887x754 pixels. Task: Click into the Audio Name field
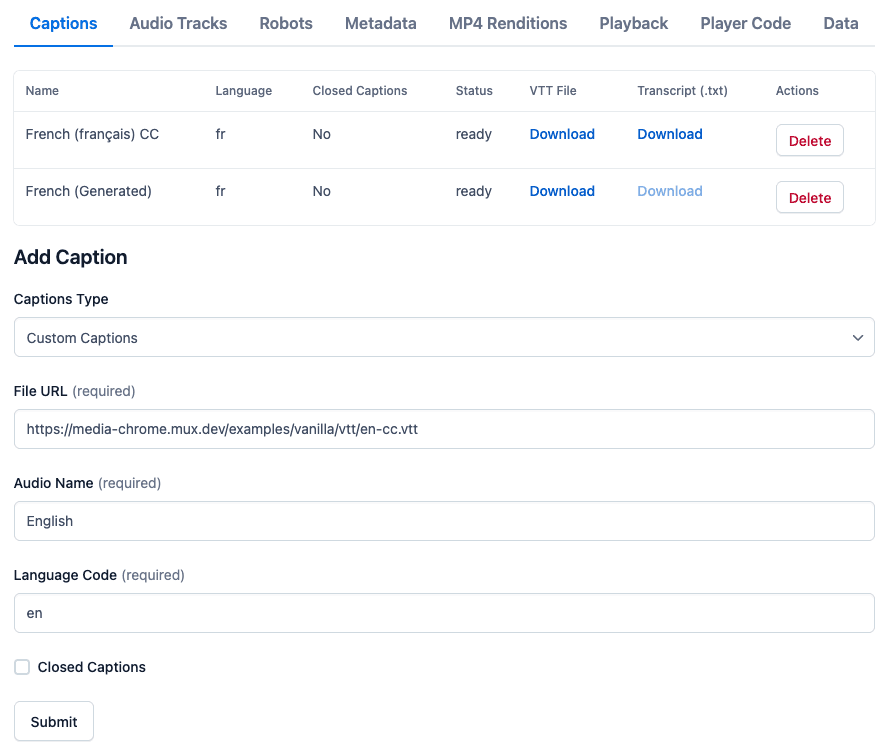444,521
